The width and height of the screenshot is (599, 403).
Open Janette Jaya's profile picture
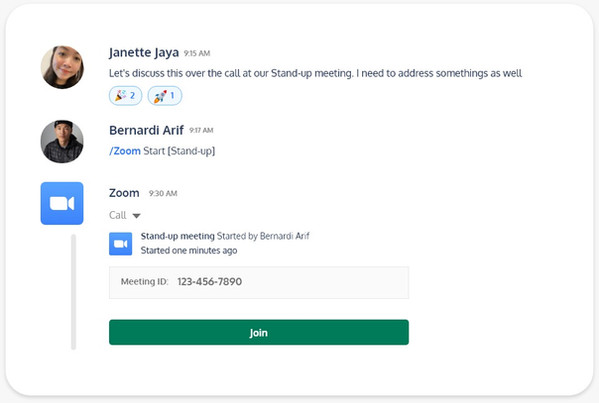tap(62, 67)
